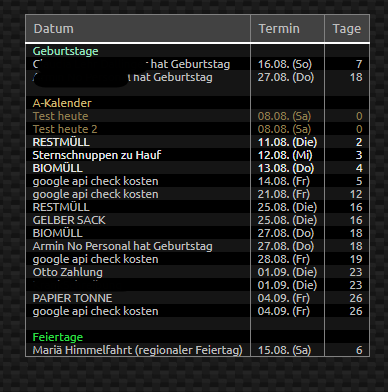Click the date 28.08. (Fr)
The height and width of the screenshot is (392, 388).
point(284,259)
